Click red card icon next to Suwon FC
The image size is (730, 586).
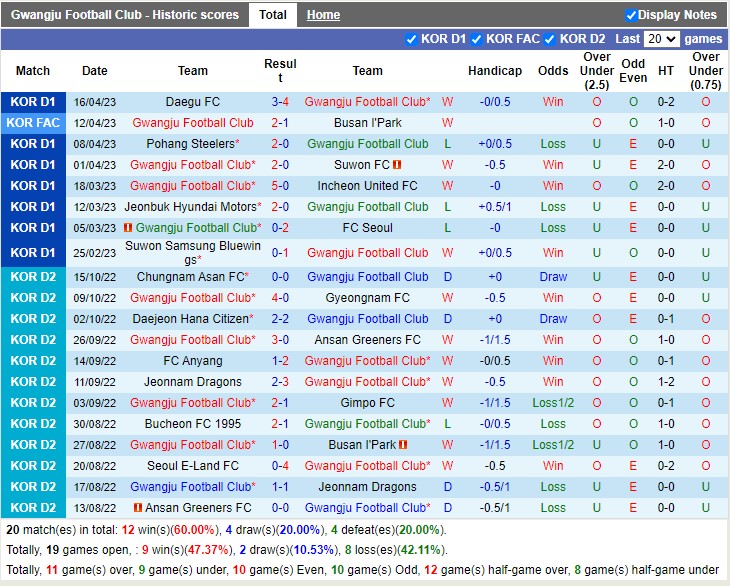397,165
